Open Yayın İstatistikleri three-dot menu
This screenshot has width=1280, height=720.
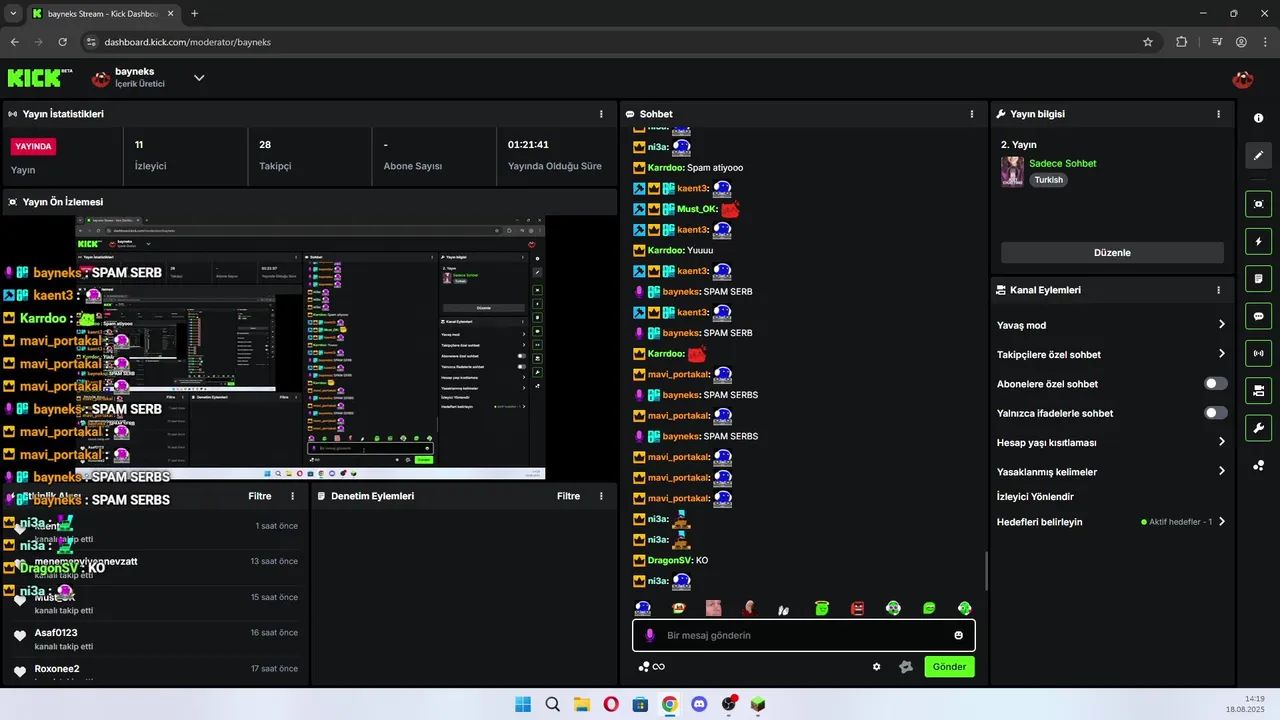pyautogui.click(x=601, y=114)
